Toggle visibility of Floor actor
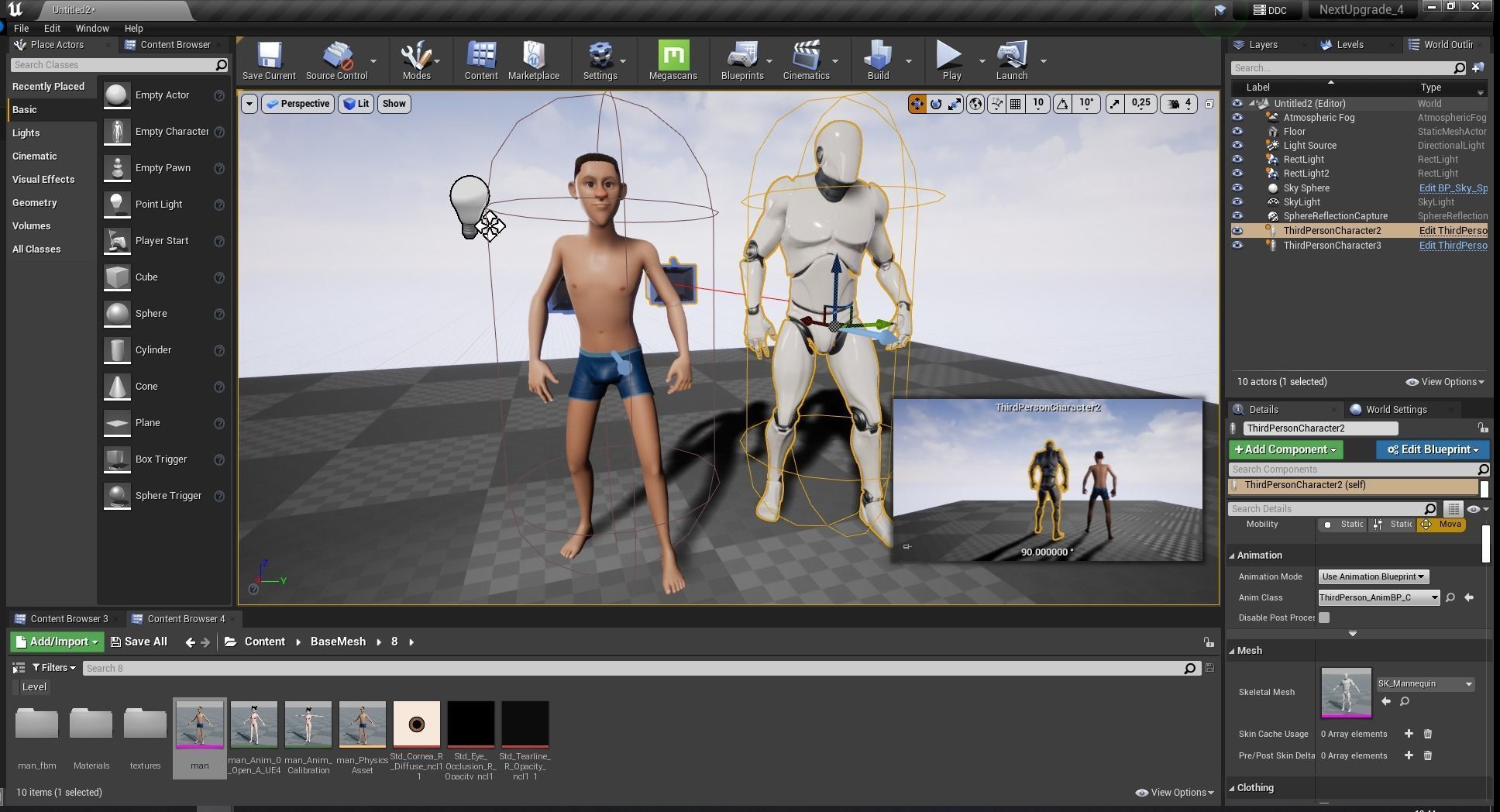This screenshot has height=812, width=1500. [1237, 132]
